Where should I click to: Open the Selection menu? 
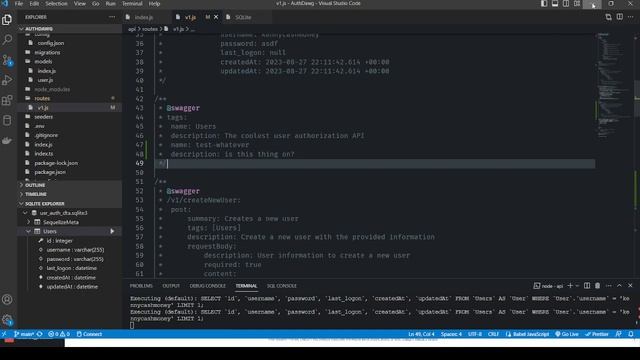[x=56, y=4]
